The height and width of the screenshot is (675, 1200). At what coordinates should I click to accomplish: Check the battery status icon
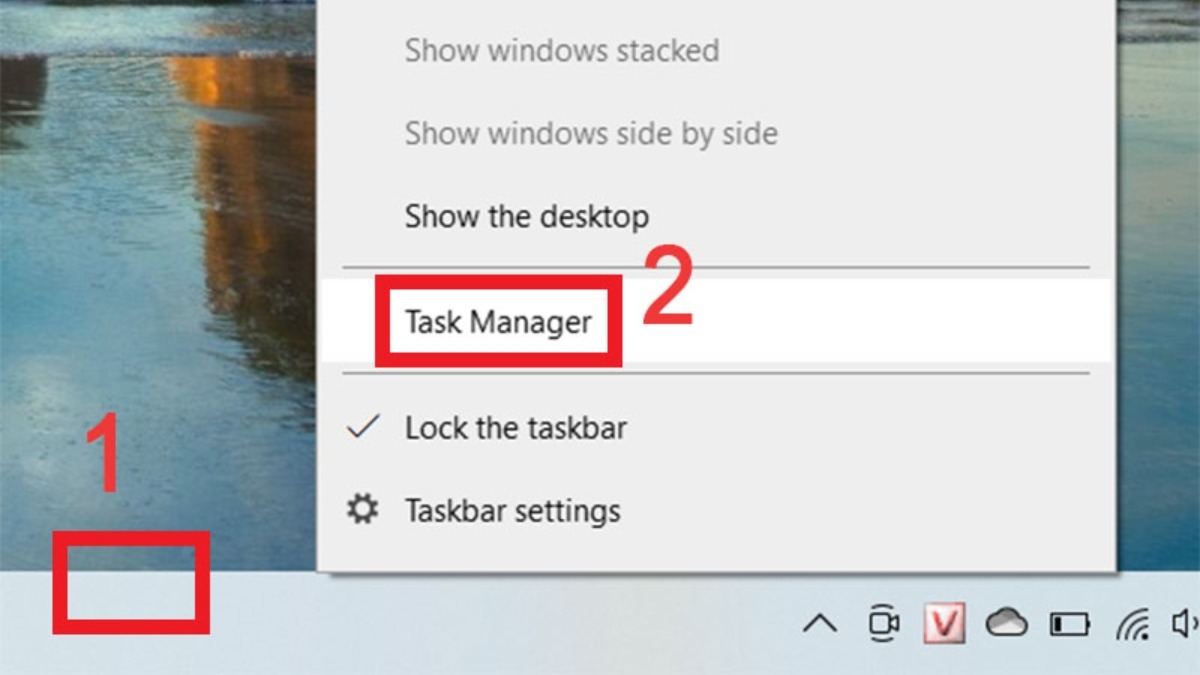pyautogui.click(x=1069, y=624)
